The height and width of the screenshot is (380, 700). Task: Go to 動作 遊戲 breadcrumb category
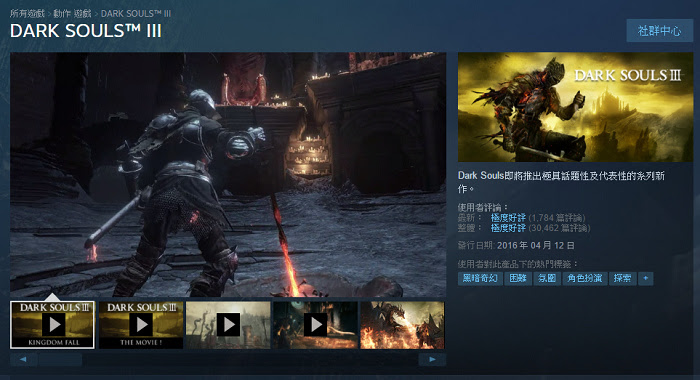pyautogui.click(x=72, y=14)
